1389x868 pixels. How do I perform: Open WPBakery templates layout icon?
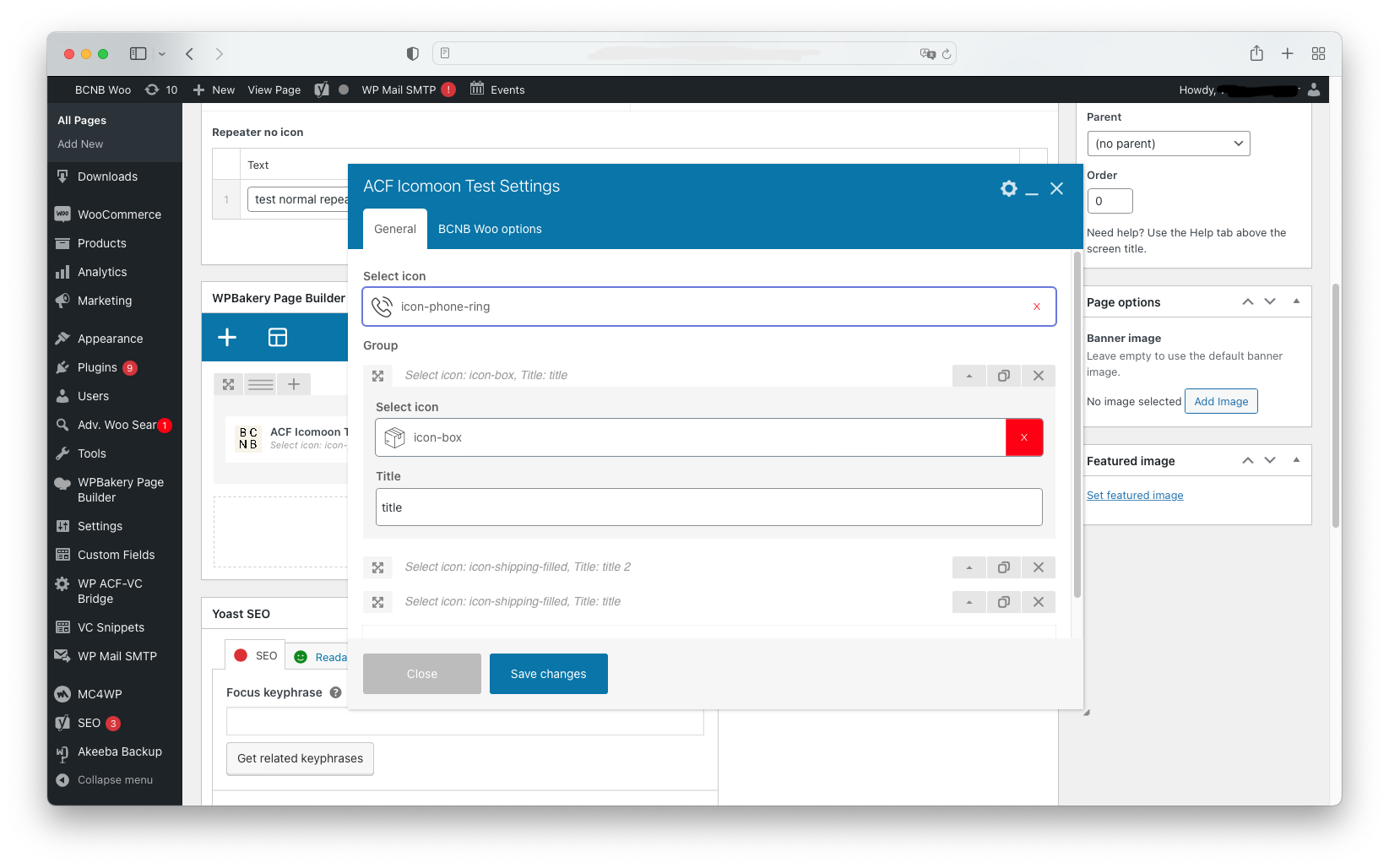[278, 338]
